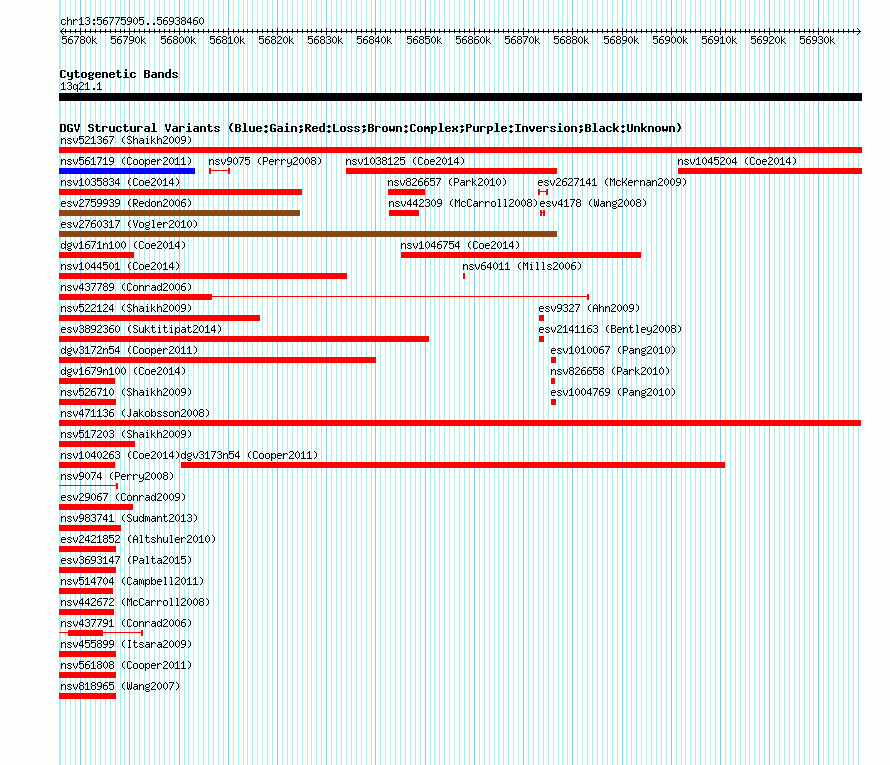
Task: Click the long red nsv471136 loss bar
Action: pyautogui.click(x=460, y=423)
